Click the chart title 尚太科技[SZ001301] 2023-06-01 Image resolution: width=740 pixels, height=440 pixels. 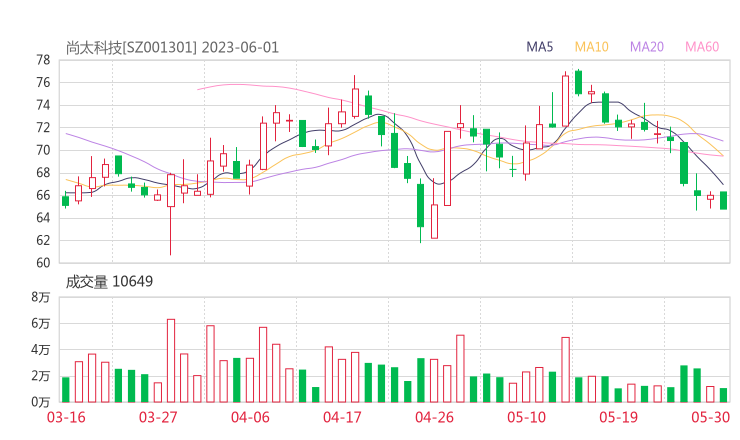point(172,48)
